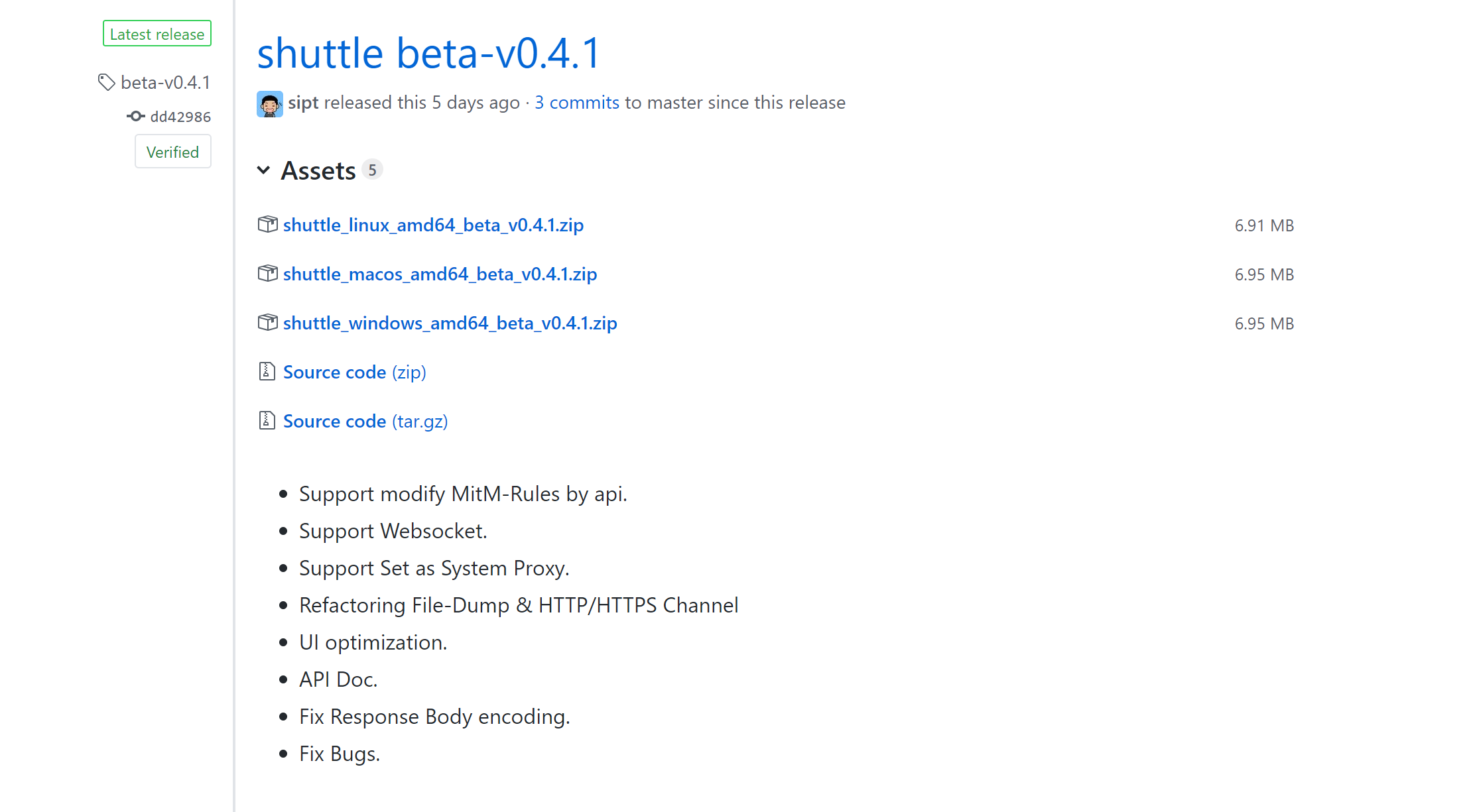Click the Assets count badge showing 5

[x=373, y=170]
